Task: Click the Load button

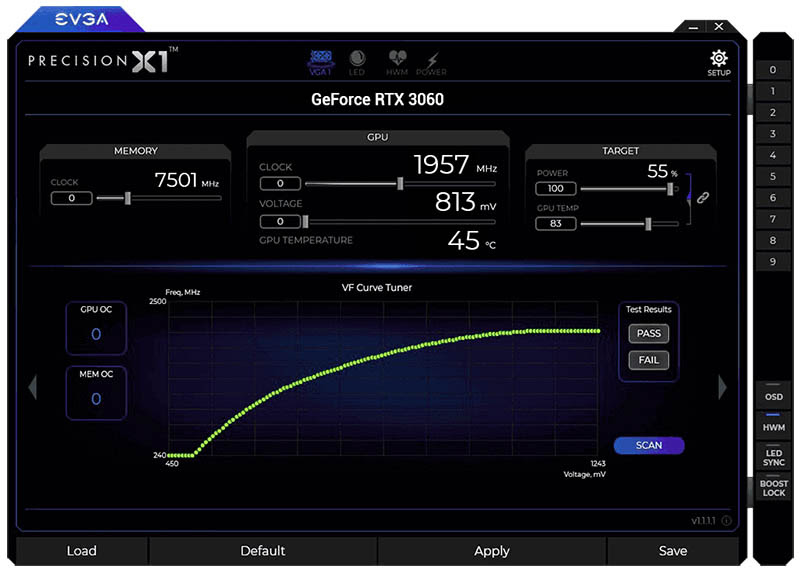Action: (x=82, y=551)
